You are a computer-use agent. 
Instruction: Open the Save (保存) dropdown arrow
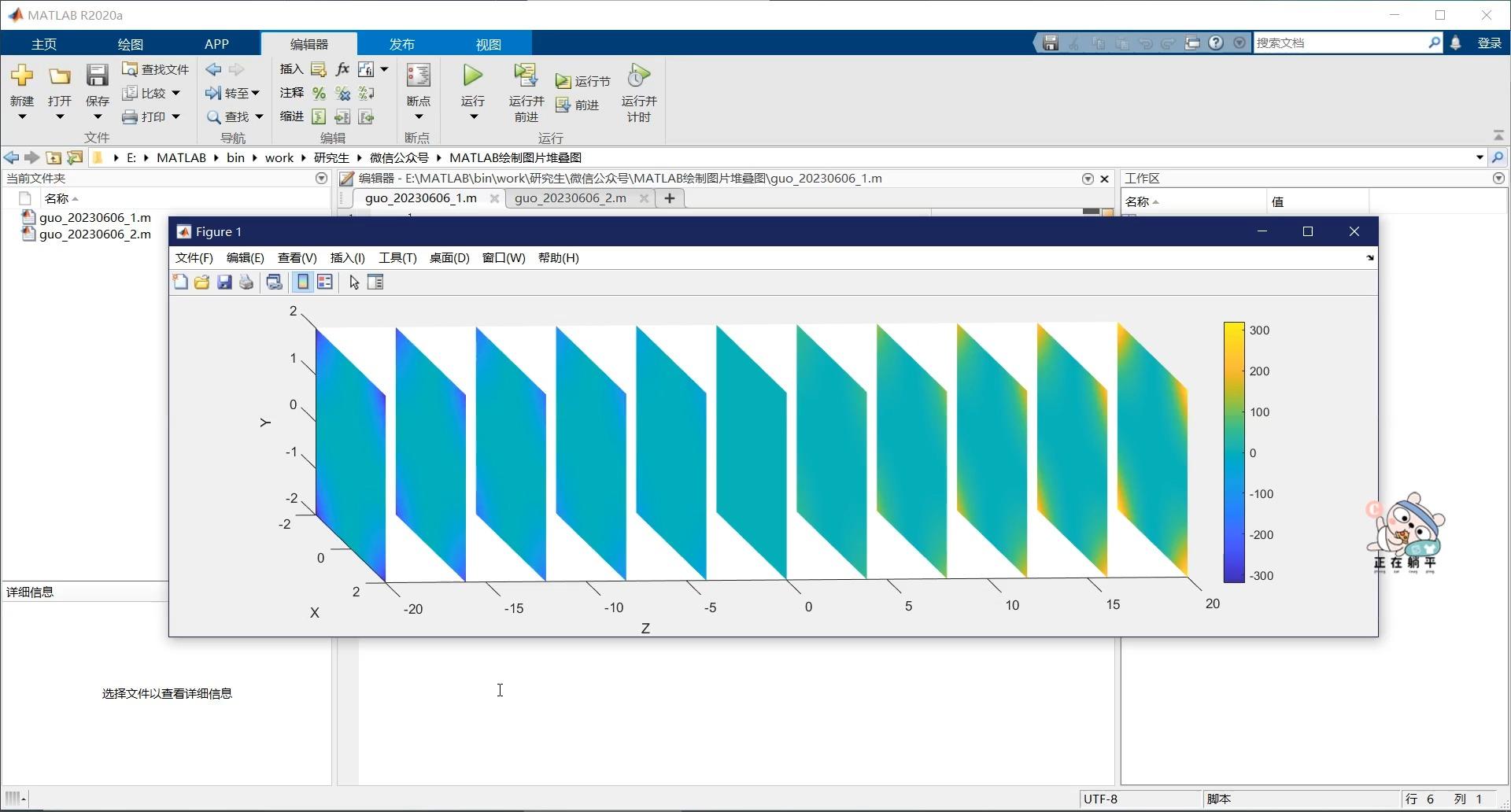98,117
